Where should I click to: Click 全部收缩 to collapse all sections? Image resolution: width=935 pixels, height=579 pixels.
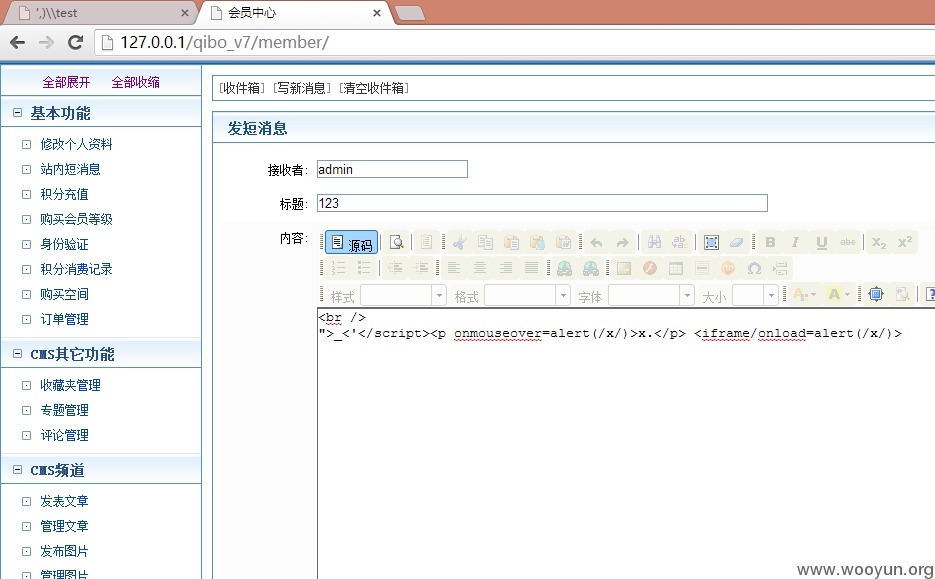pos(135,82)
